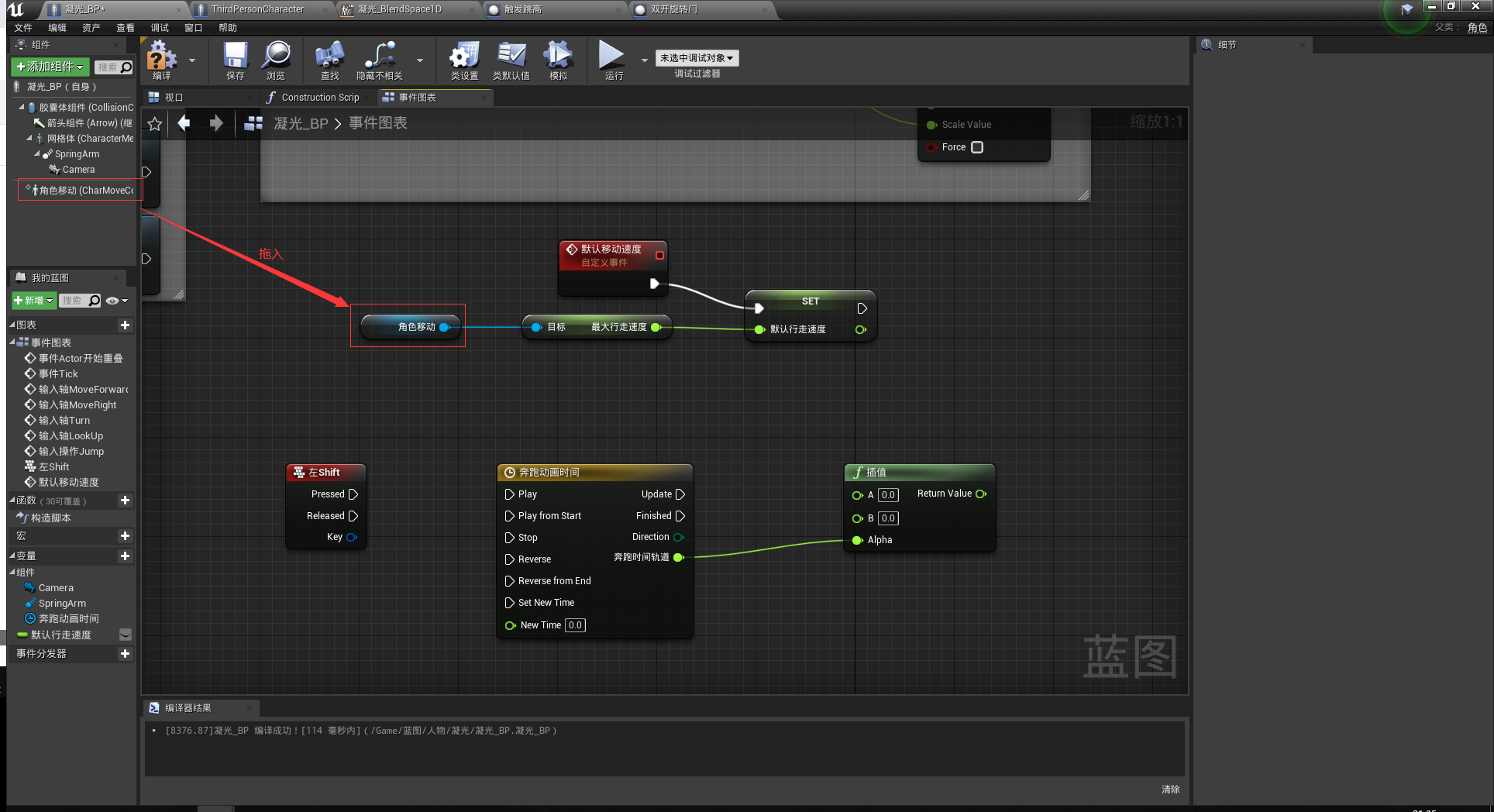Collapse the 事件图表 tree section
The image size is (1494, 812).
point(12,342)
